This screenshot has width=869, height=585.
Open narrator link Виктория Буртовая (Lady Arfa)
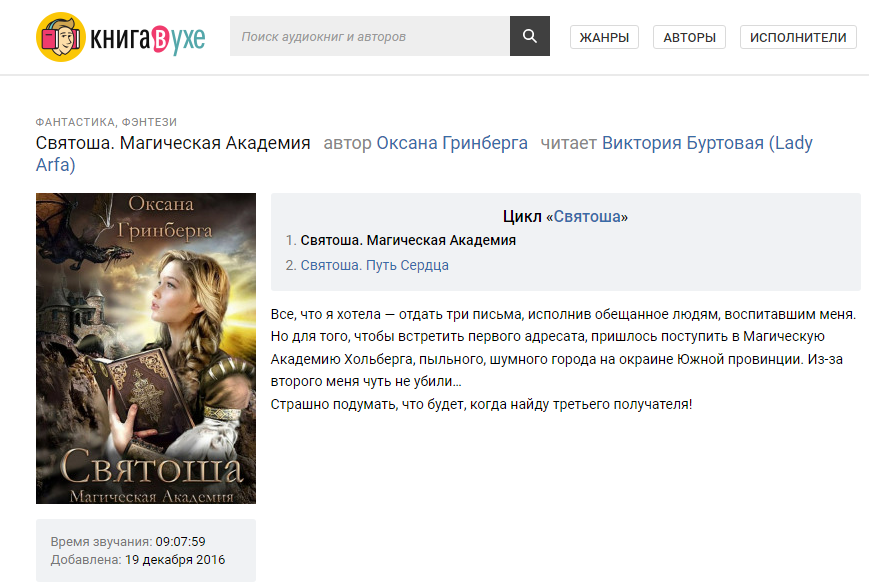click(x=707, y=143)
